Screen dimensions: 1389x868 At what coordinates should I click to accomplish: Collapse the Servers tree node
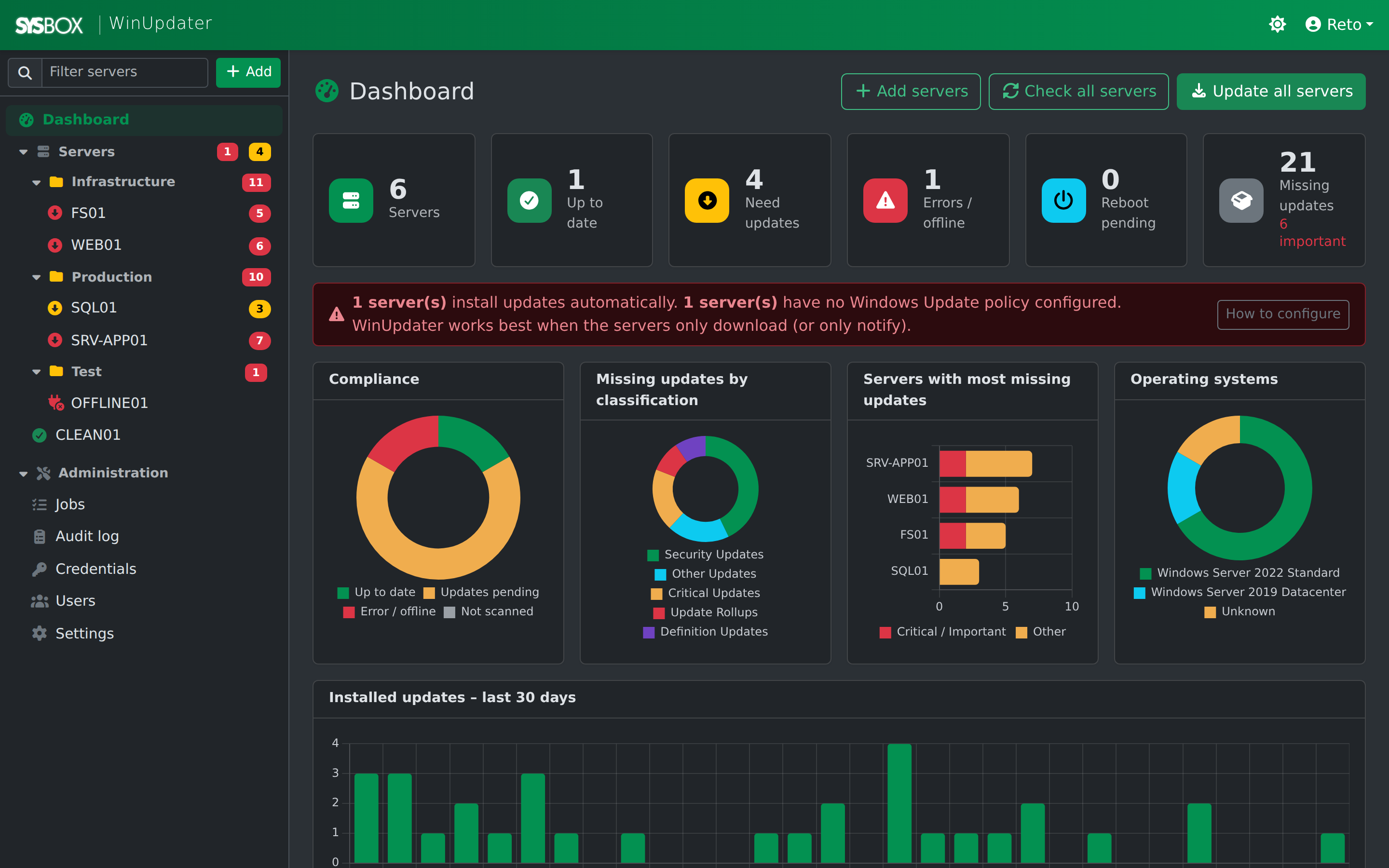[x=24, y=152]
